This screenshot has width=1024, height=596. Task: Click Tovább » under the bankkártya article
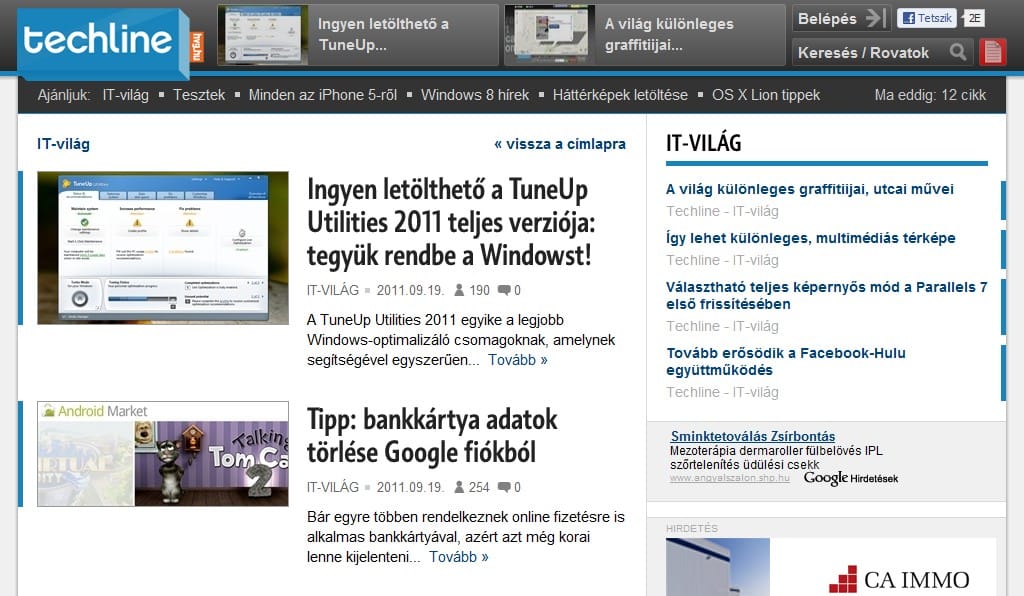(458, 557)
